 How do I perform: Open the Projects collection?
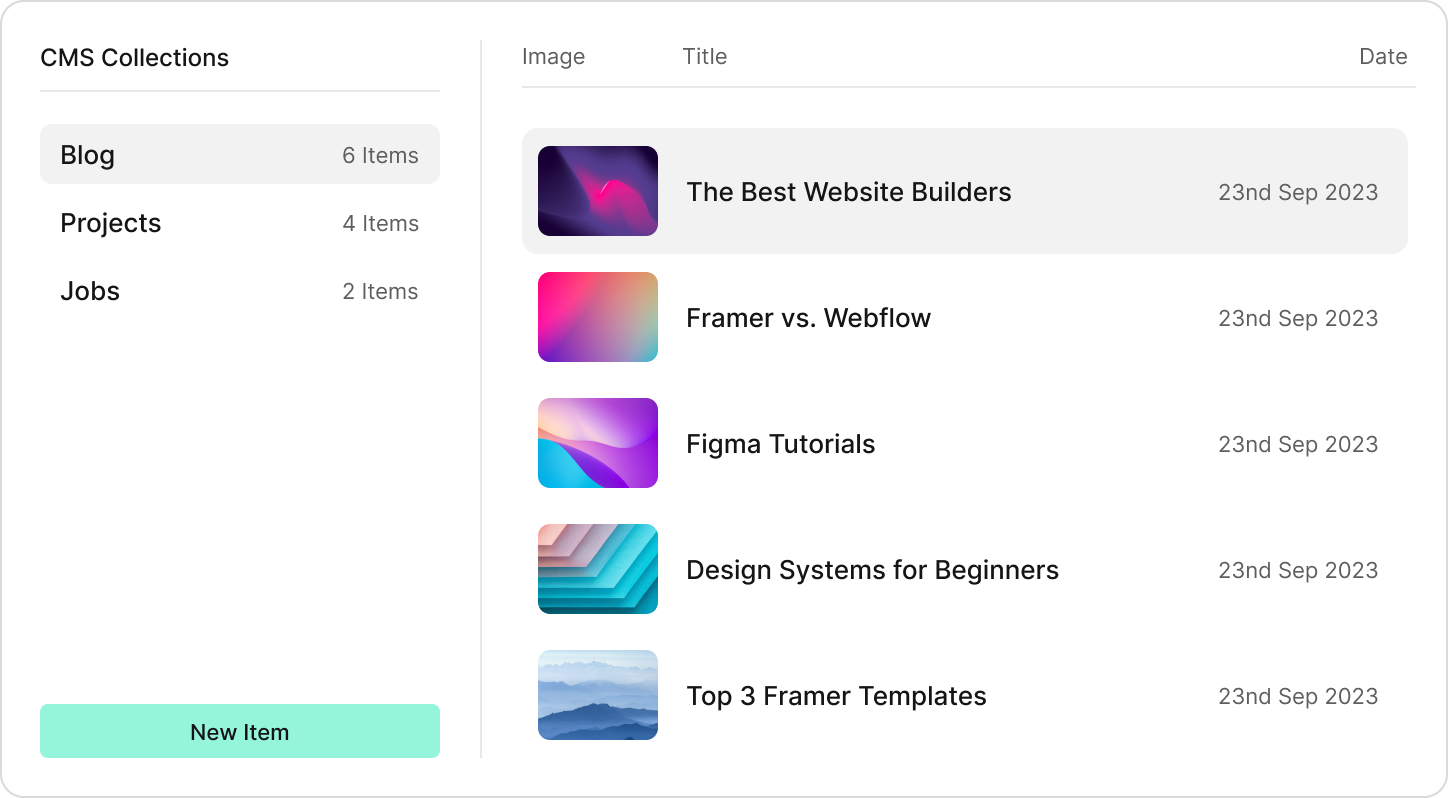(x=240, y=222)
